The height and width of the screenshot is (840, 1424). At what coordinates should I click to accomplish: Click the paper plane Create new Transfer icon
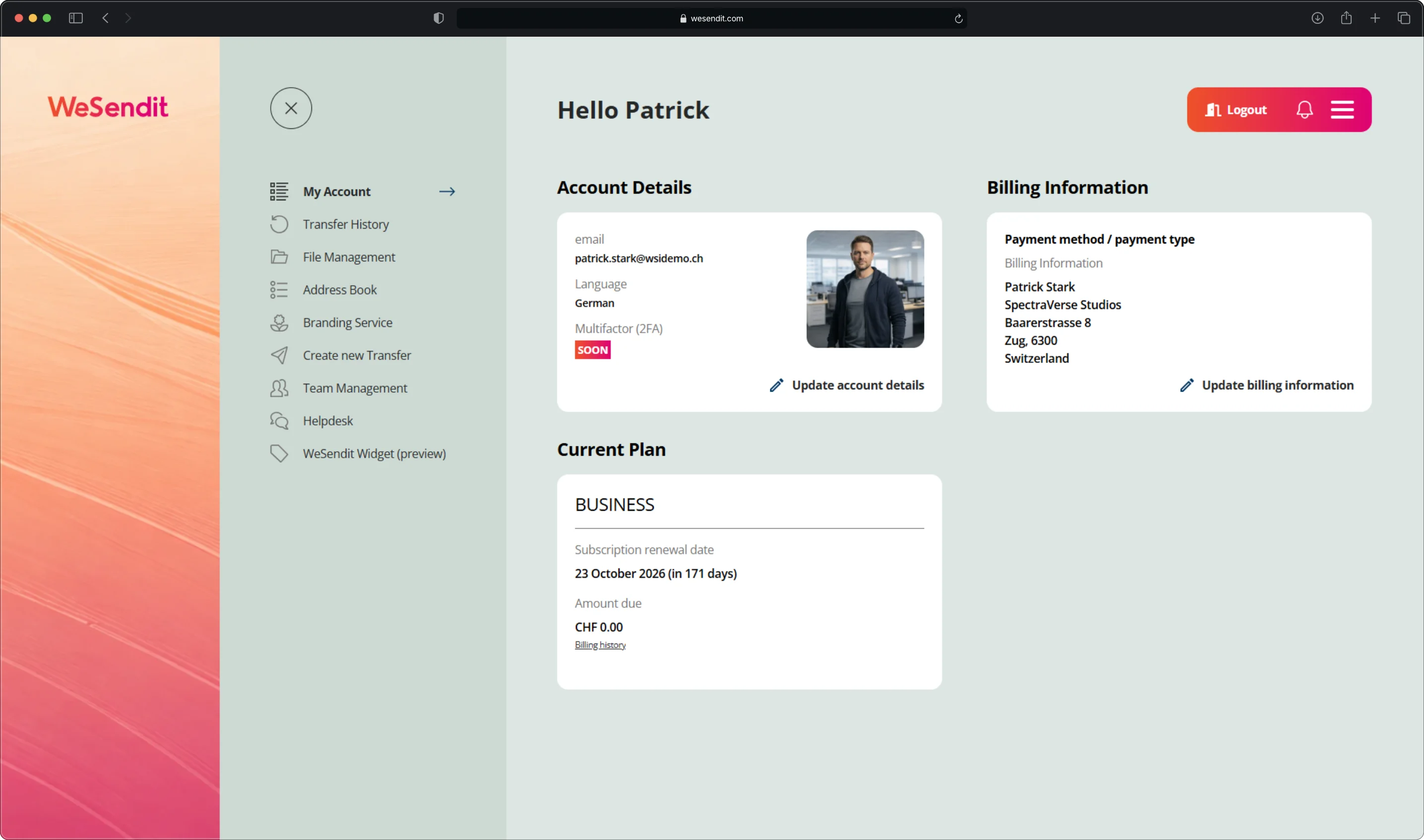279,356
